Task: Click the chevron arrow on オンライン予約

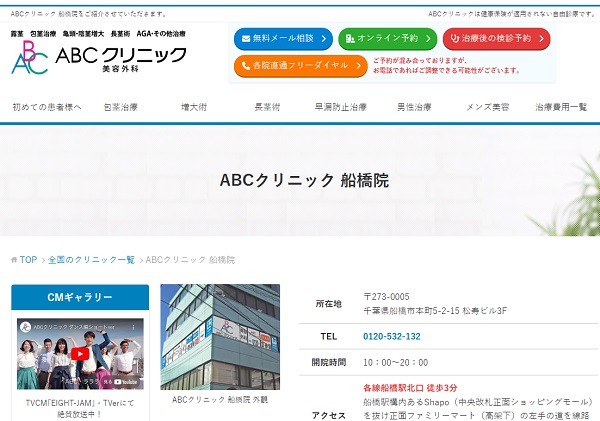Action: [x=428, y=39]
